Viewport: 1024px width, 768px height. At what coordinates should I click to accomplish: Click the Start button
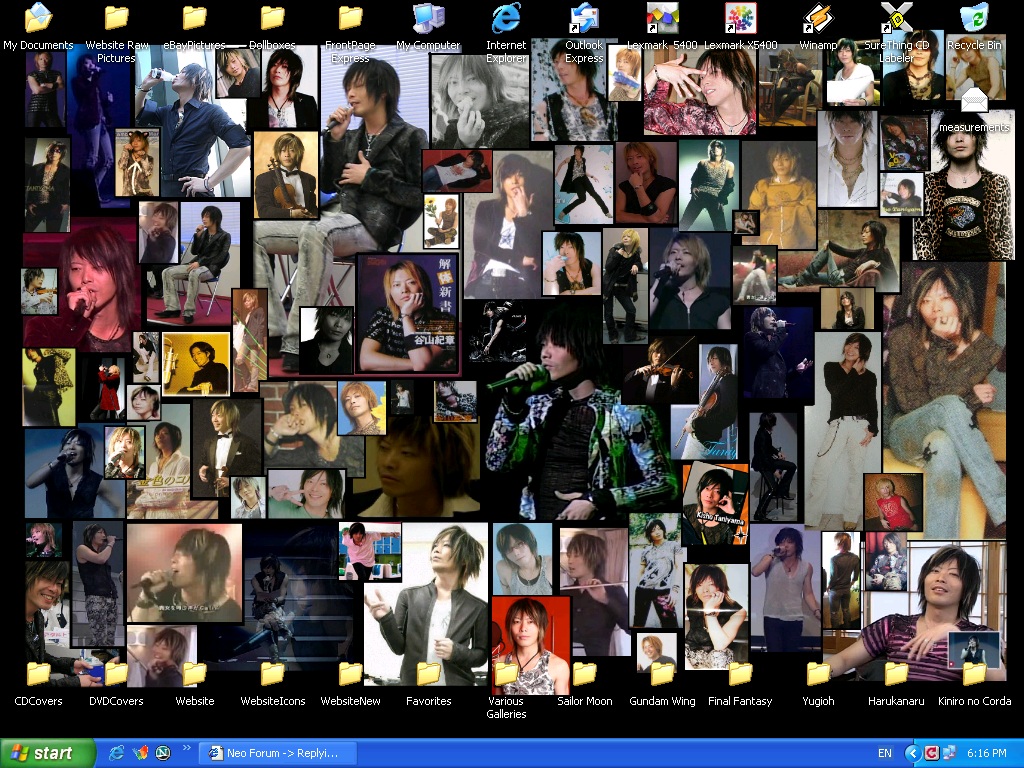[48, 753]
